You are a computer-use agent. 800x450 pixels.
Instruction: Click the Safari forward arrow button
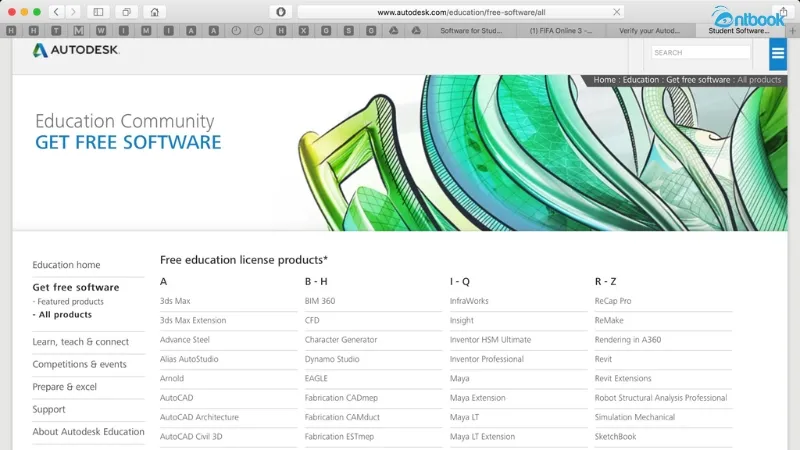[73, 12]
